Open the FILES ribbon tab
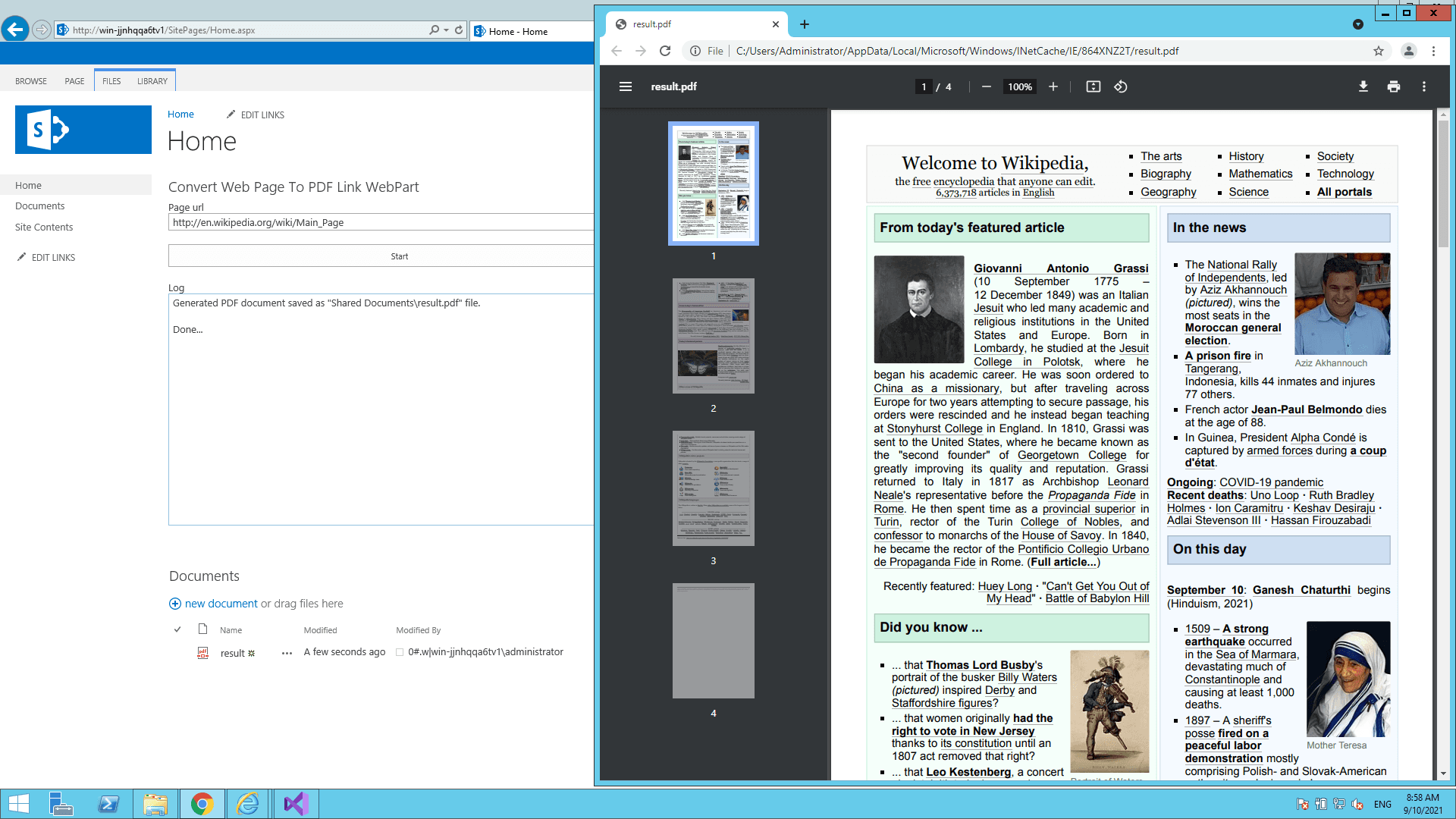 click(x=111, y=81)
